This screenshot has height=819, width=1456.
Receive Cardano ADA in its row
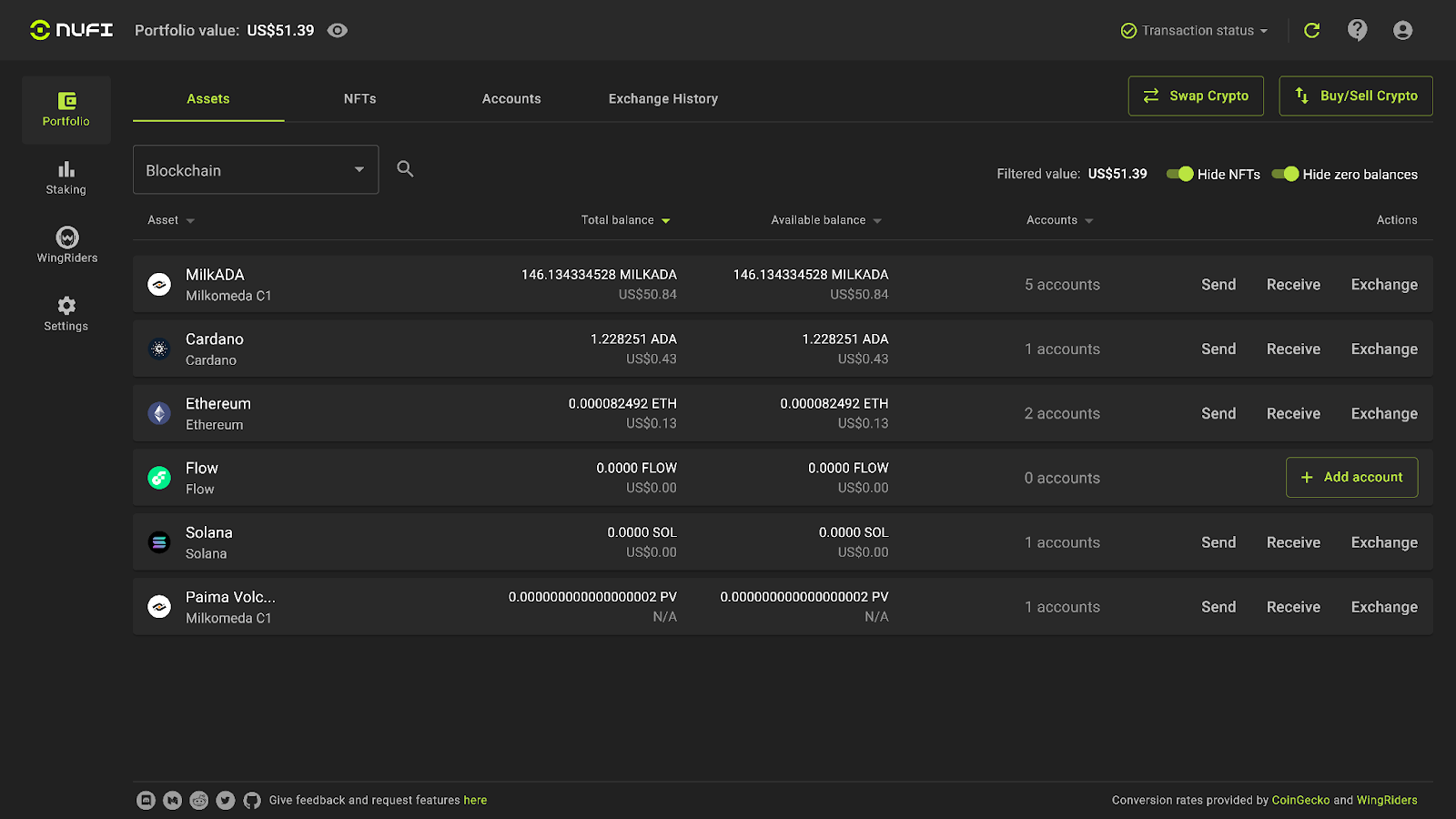tap(1293, 349)
